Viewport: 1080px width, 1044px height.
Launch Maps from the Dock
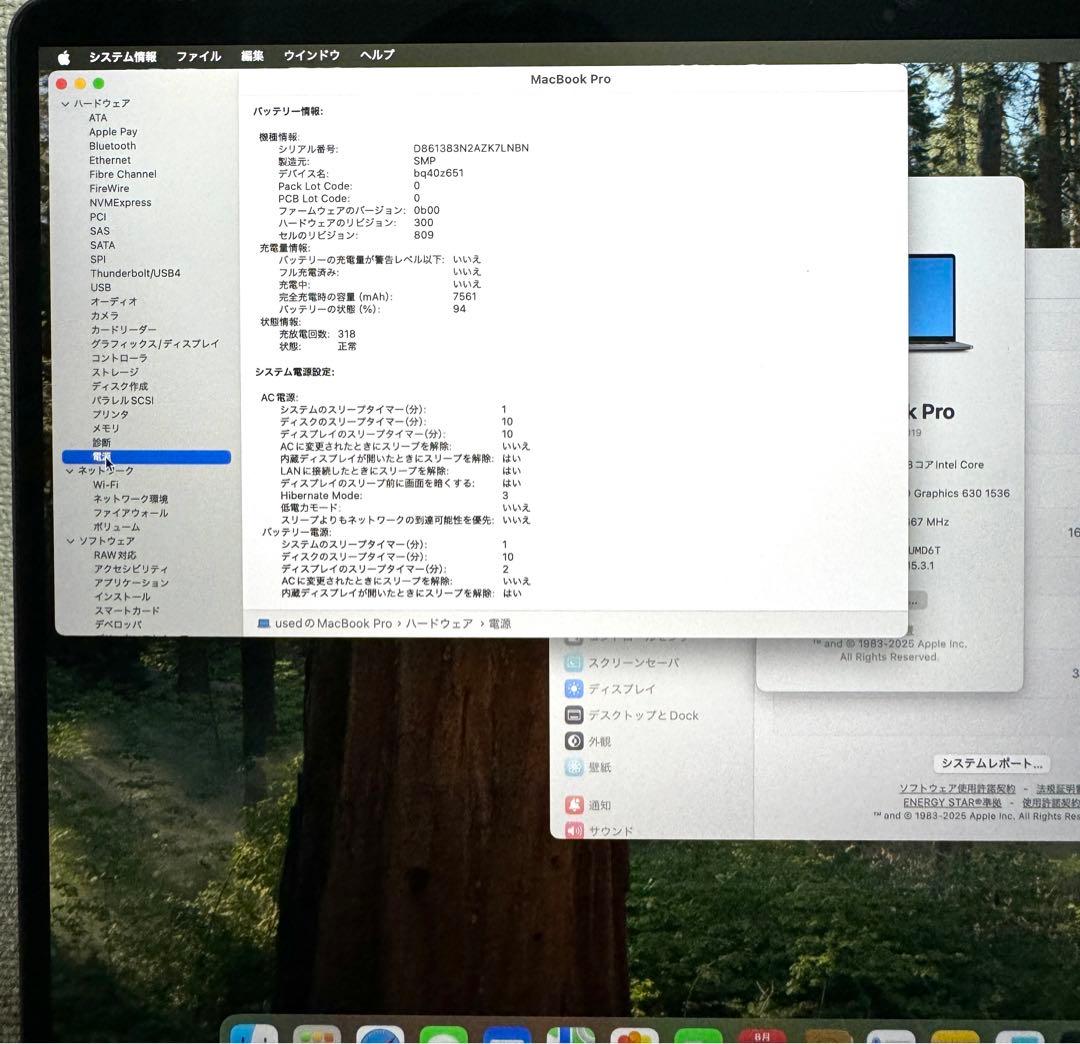point(570,1036)
